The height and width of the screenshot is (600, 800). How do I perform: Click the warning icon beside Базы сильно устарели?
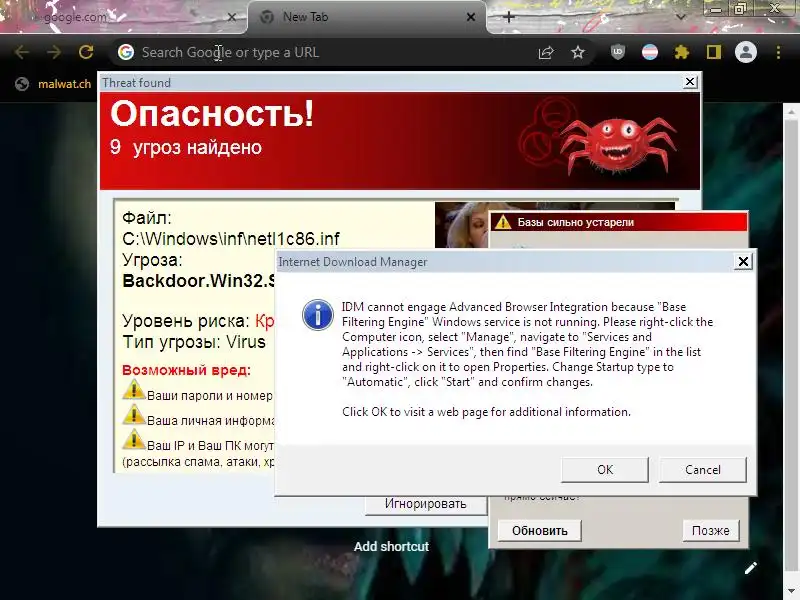(503, 222)
